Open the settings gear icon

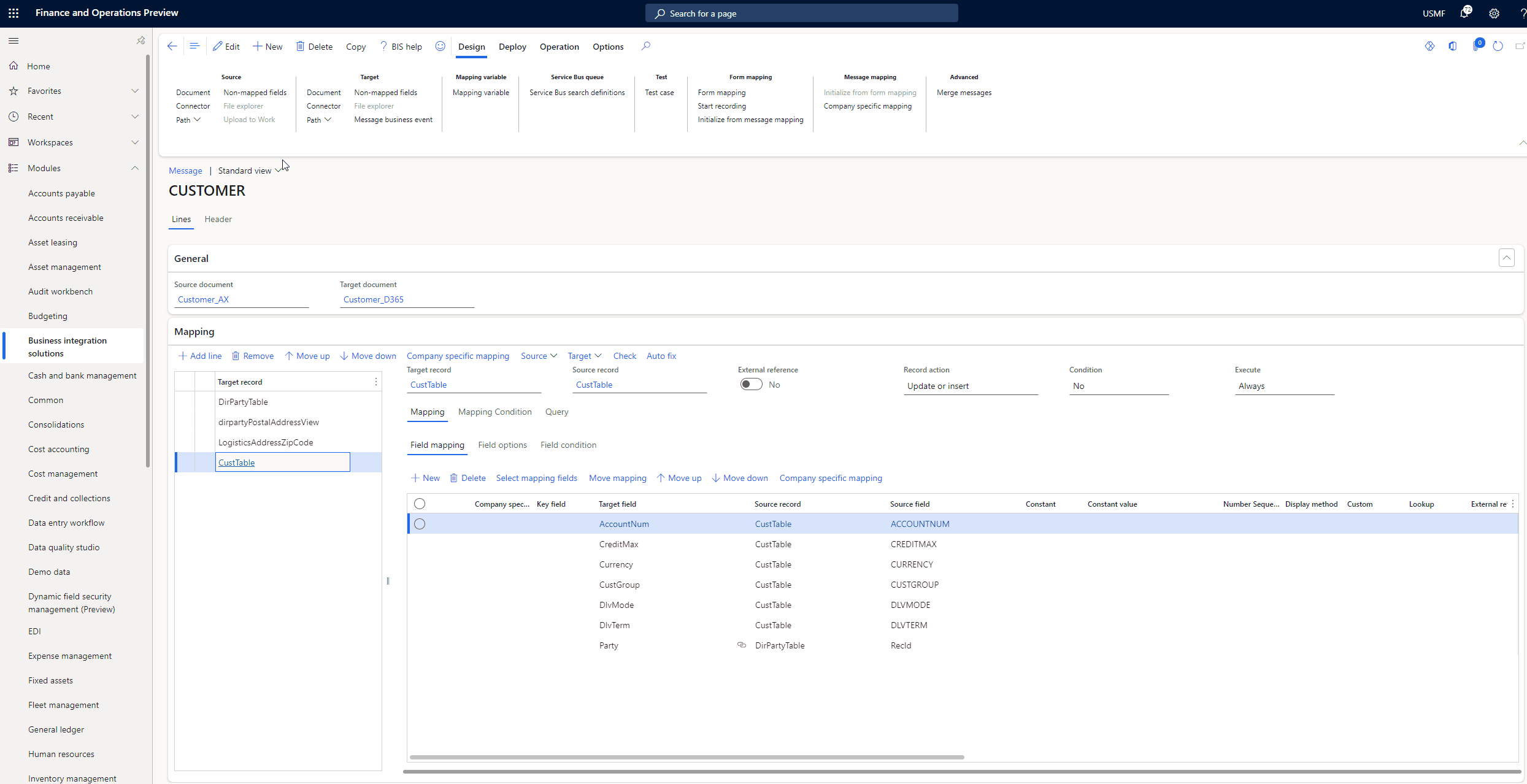tap(1494, 13)
